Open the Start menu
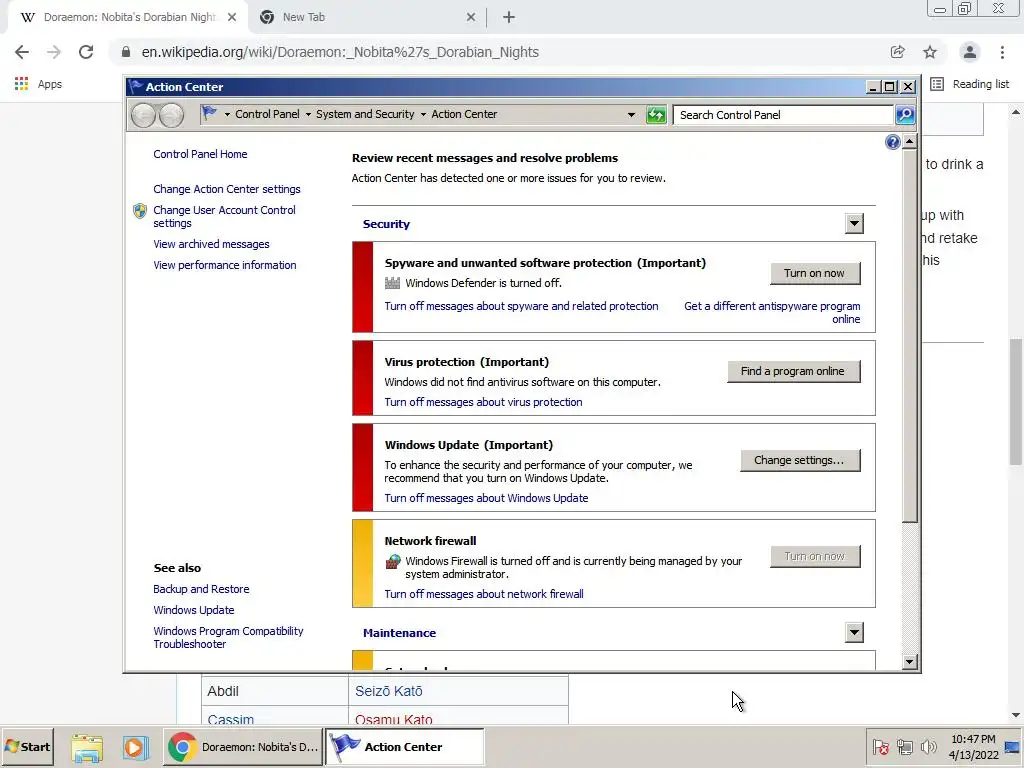The width and height of the screenshot is (1024, 768). point(27,747)
